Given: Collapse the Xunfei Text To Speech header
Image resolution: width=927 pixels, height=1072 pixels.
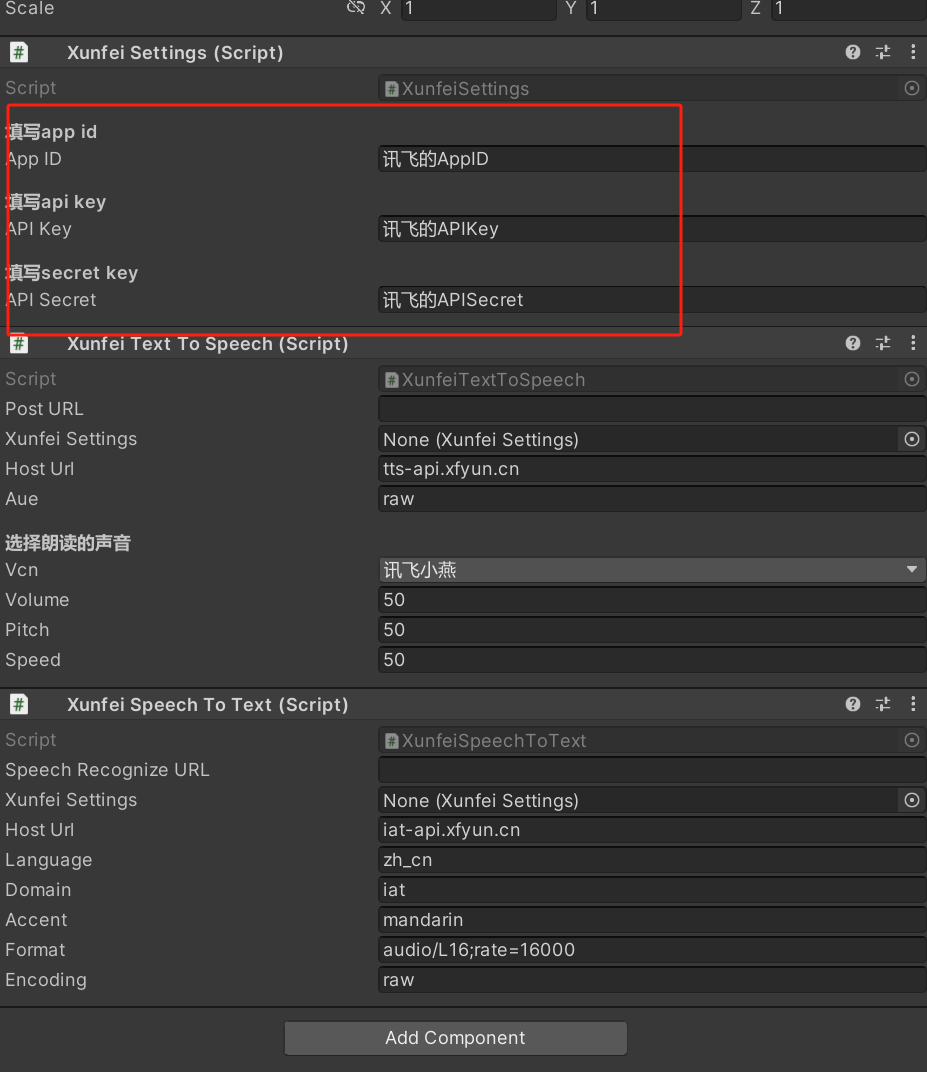Looking at the screenshot, I should point(207,344).
